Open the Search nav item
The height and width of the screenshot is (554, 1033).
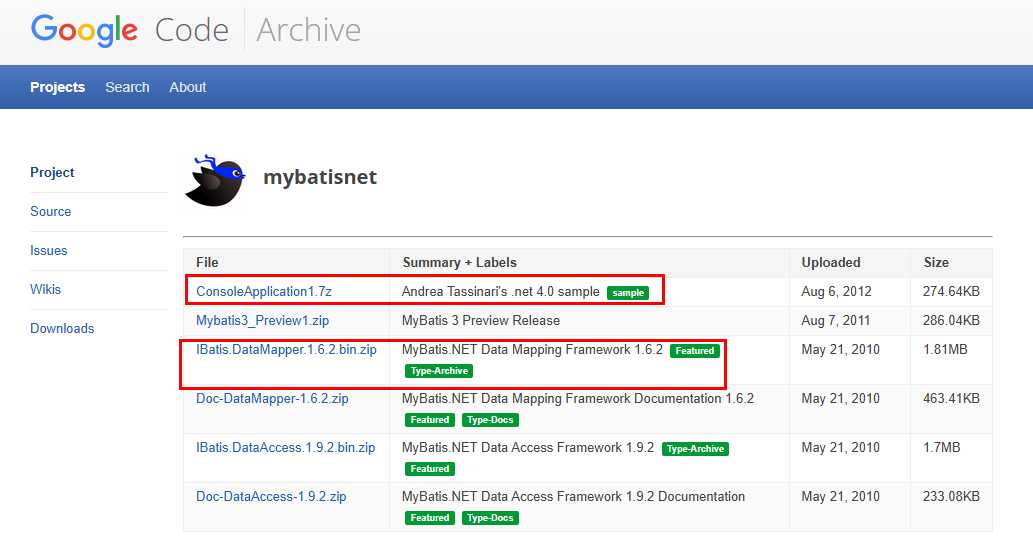[127, 87]
